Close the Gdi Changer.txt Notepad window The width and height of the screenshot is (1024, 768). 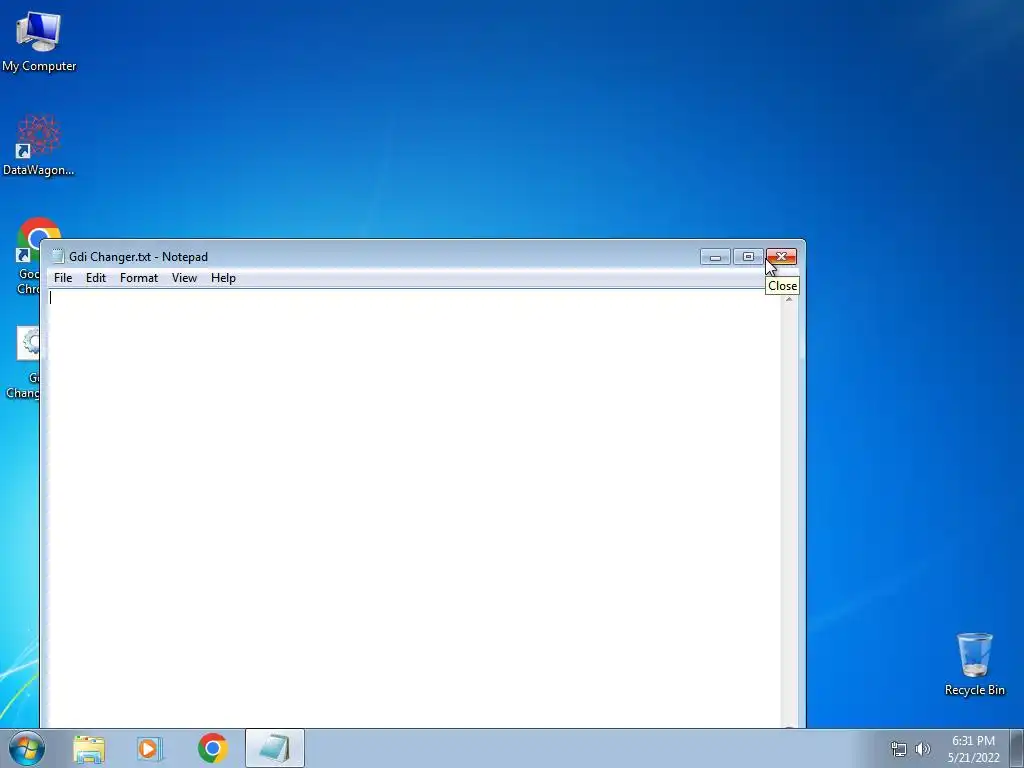coord(781,257)
